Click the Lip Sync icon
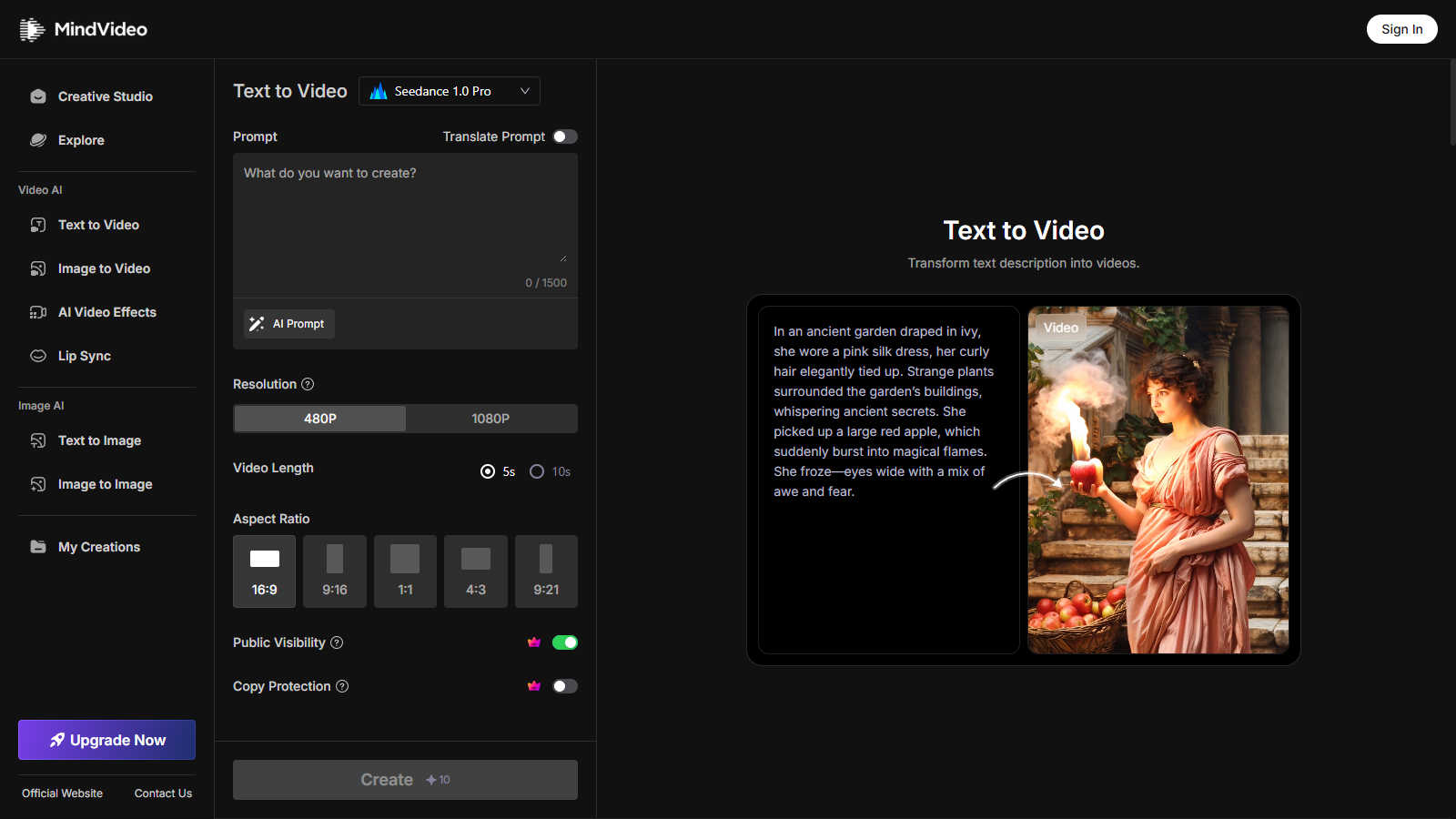This screenshot has width=1456, height=819. [x=38, y=356]
